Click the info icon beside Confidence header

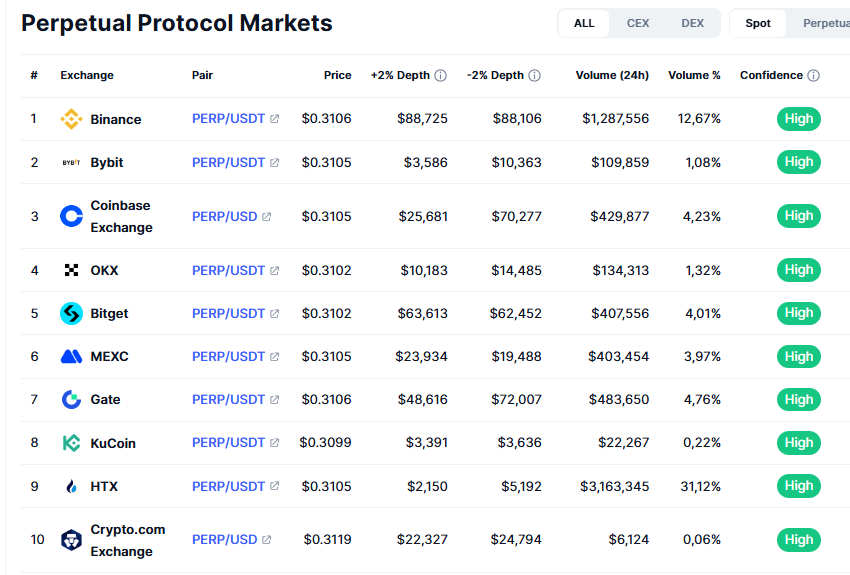[x=814, y=76]
